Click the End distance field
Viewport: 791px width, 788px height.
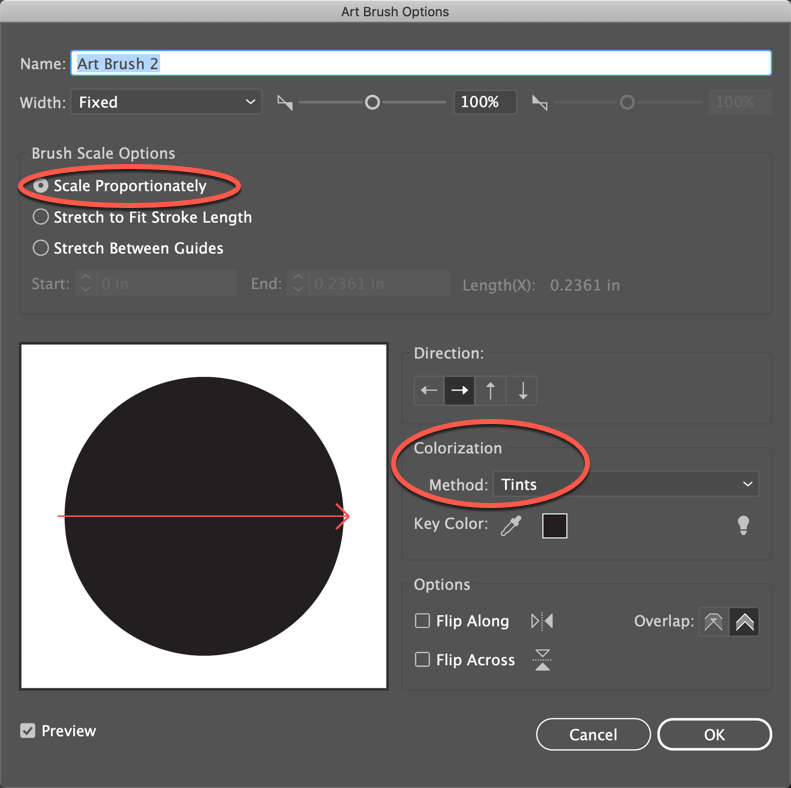[378, 283]
